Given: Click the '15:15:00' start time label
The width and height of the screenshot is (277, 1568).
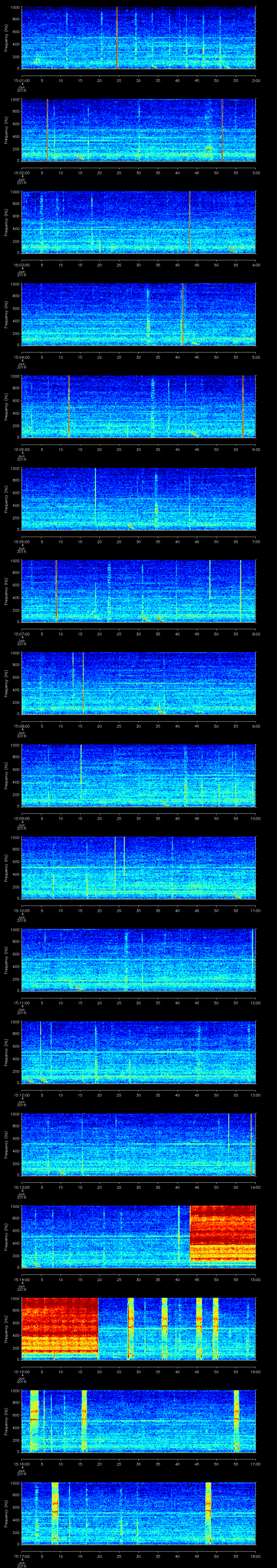Looking at the screenshot, I should tap(21, 1371).
